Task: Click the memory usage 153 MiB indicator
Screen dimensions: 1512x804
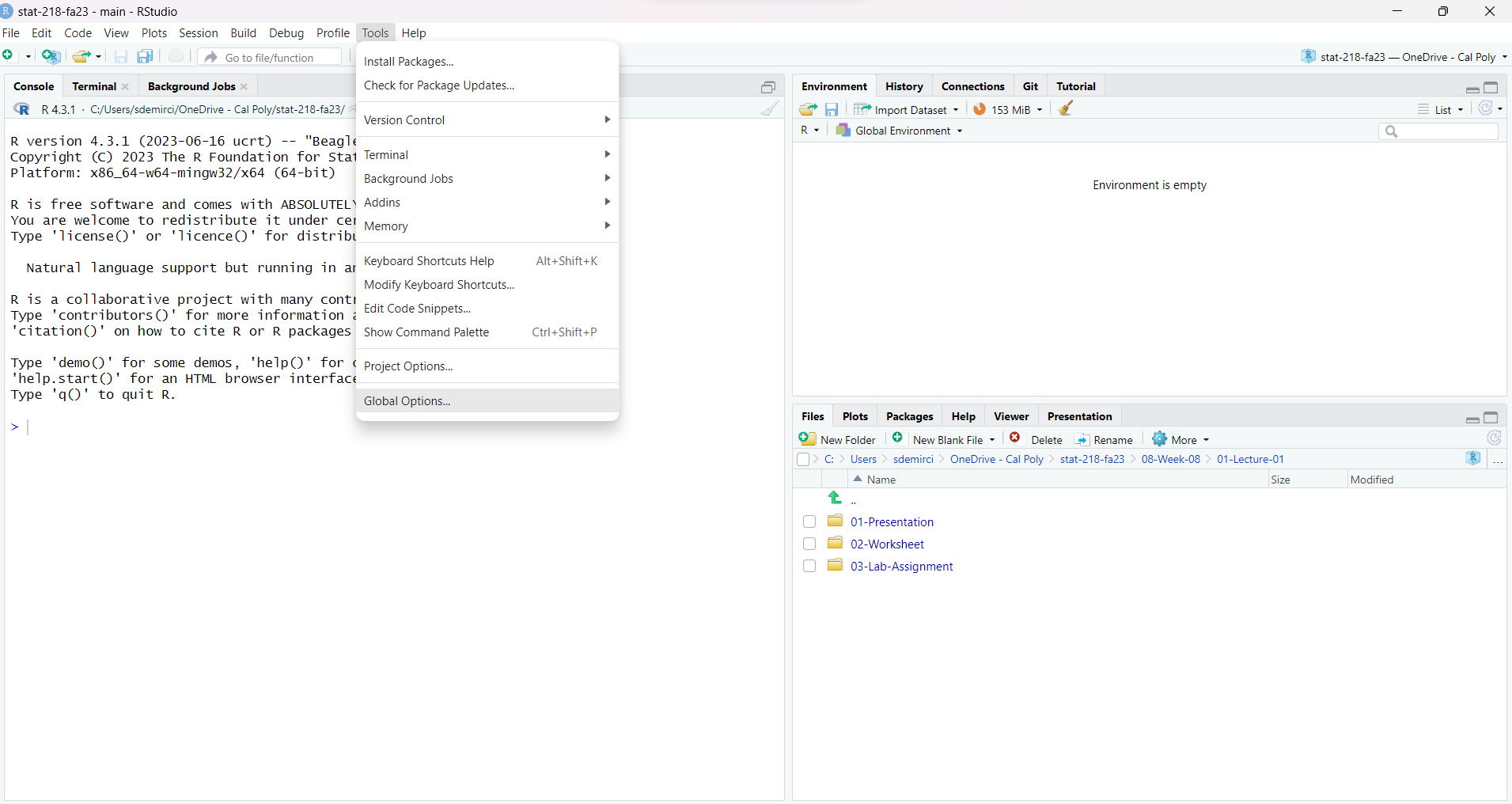Action: pos(1008,109)
